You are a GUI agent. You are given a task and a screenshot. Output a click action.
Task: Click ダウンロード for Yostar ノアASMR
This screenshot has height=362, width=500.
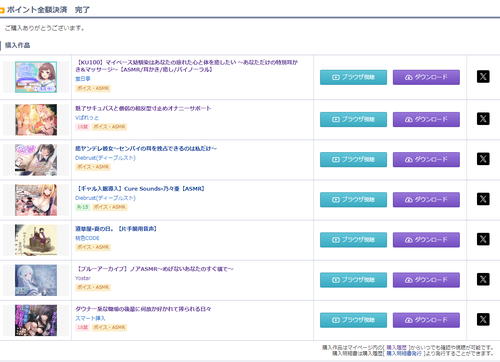426,280
